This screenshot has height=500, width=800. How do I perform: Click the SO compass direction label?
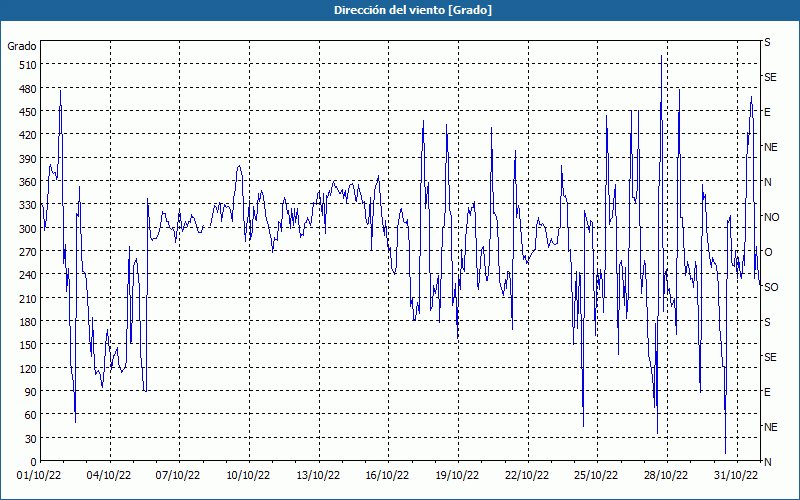click(771, 287)
